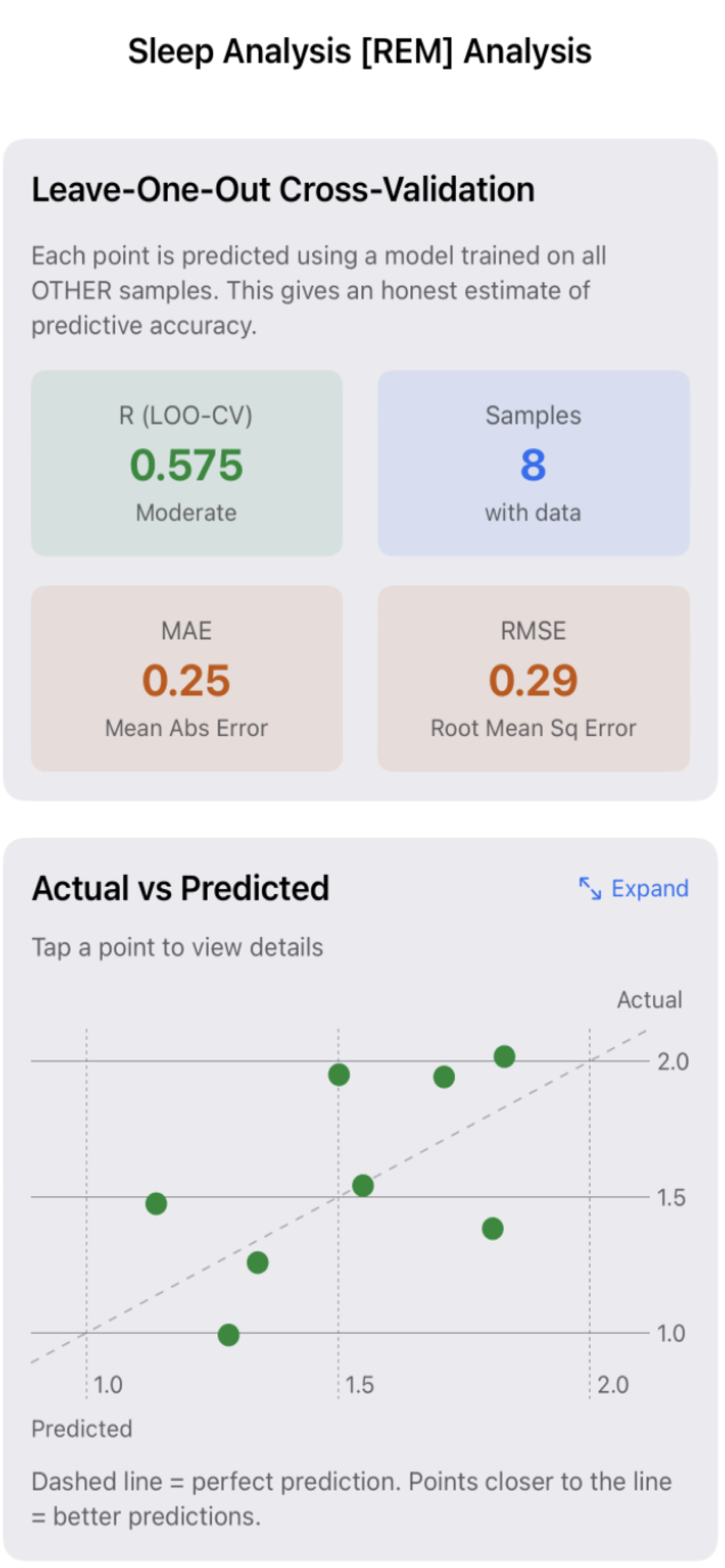Click the Sleep Analysis [REM] Analysis title

point(360,51)
